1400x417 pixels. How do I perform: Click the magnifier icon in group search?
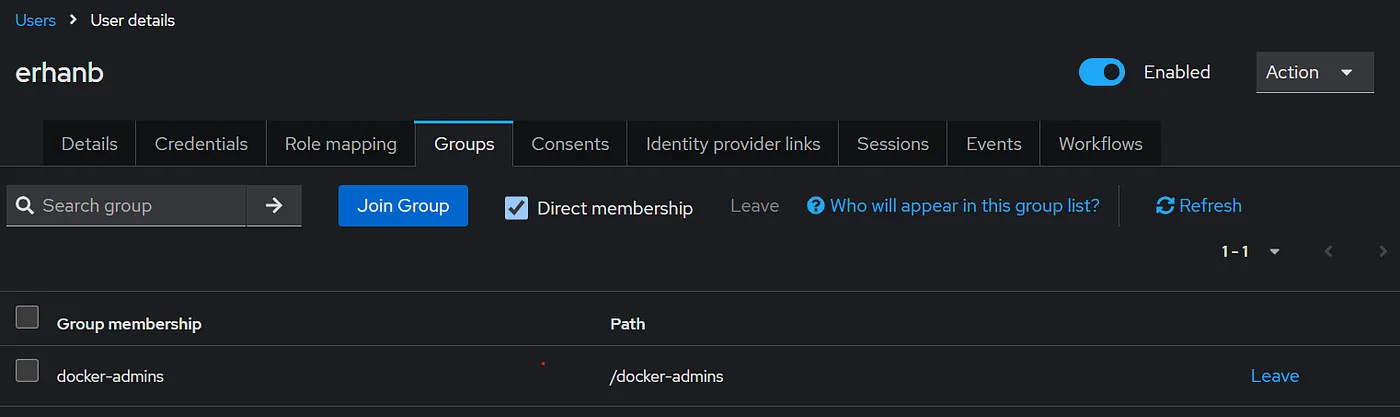pyautogui.click(x=25, y=206)
